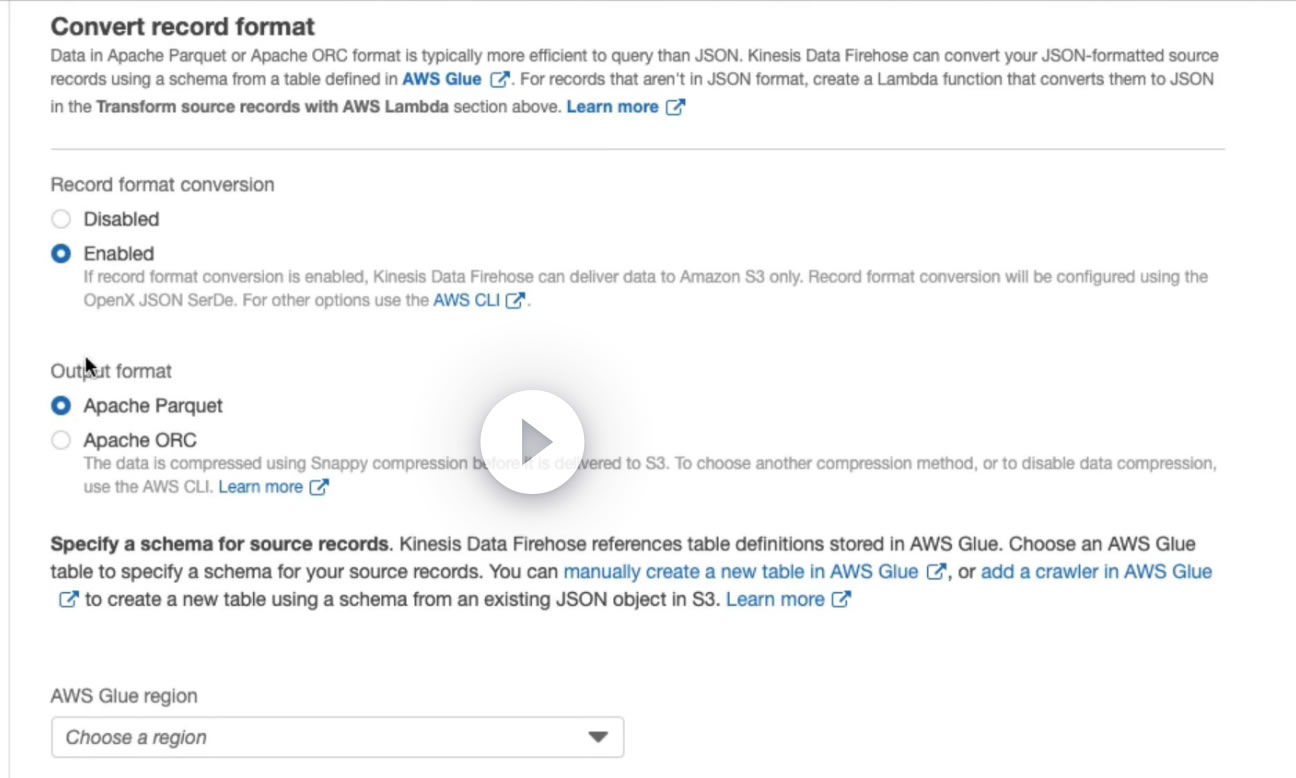Click external icon after manually create table link
This screenshot has width=1296, height=778.
coord(936,572)
